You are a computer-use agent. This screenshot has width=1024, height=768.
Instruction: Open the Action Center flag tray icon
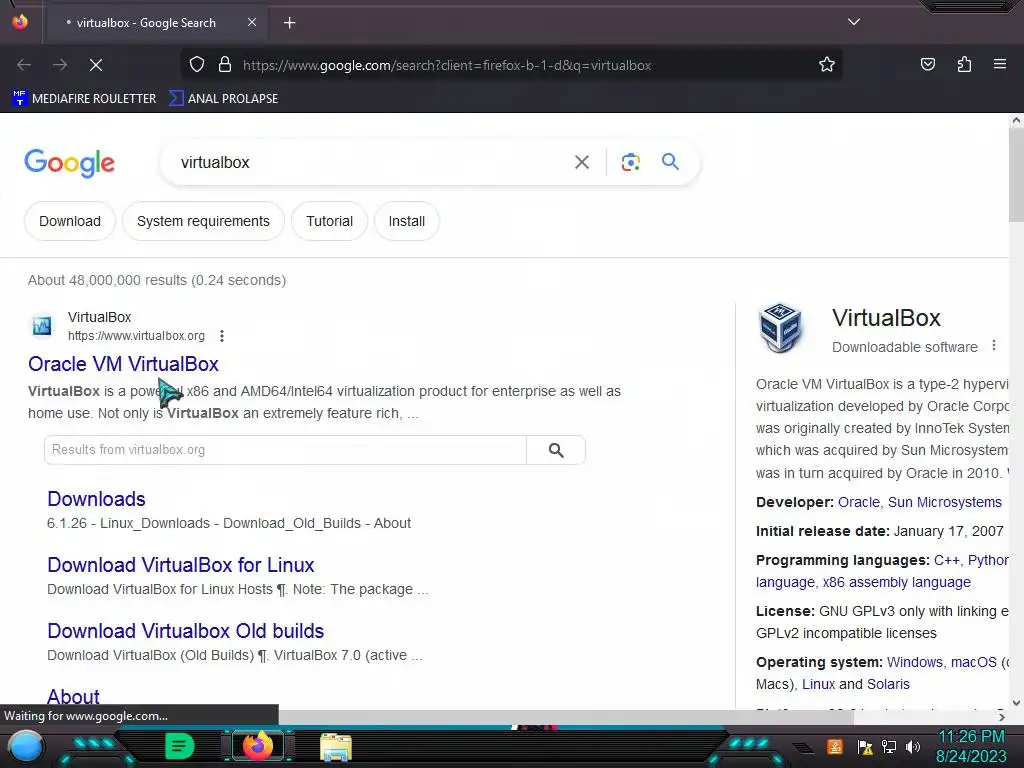(865, 747)
